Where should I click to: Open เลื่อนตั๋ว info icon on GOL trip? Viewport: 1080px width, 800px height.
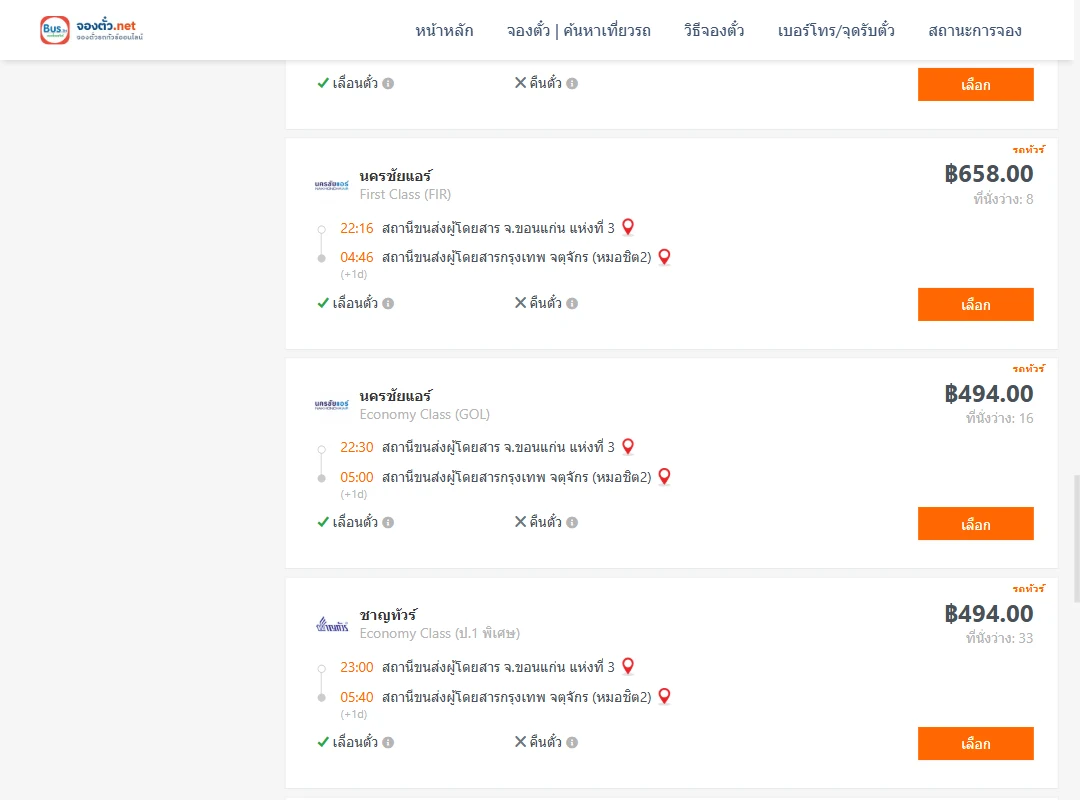(388, 522)
